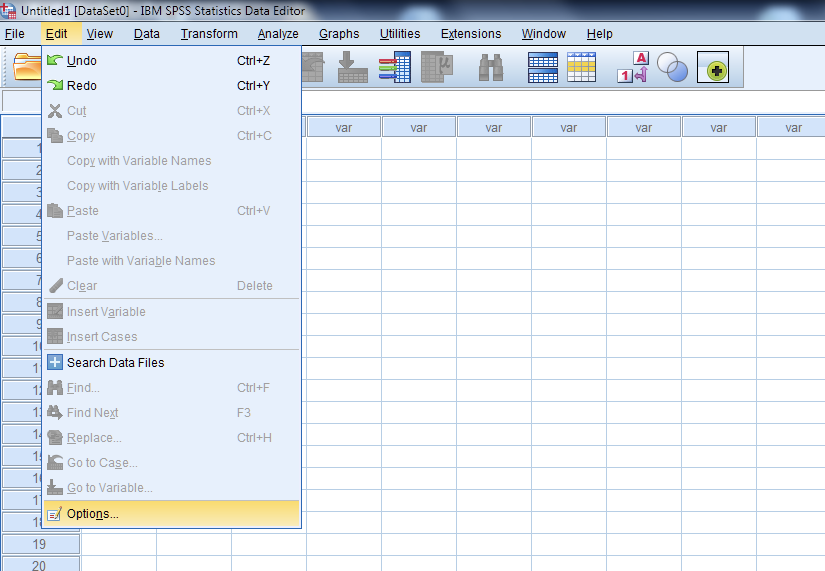
Task: Choose Search Data Files menu entry
Action: (115, 363)
